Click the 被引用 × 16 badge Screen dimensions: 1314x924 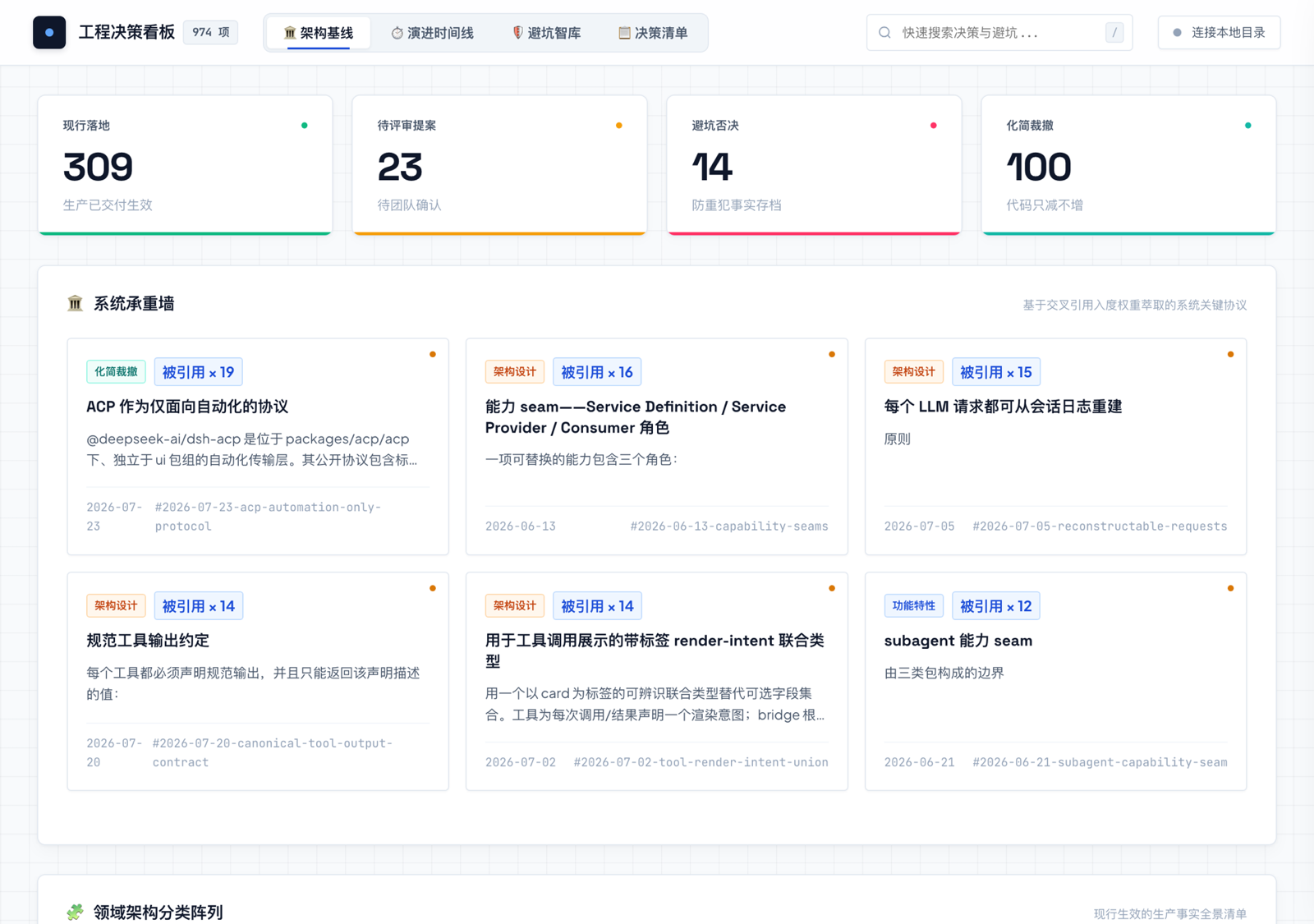click(x=597, y=372)
